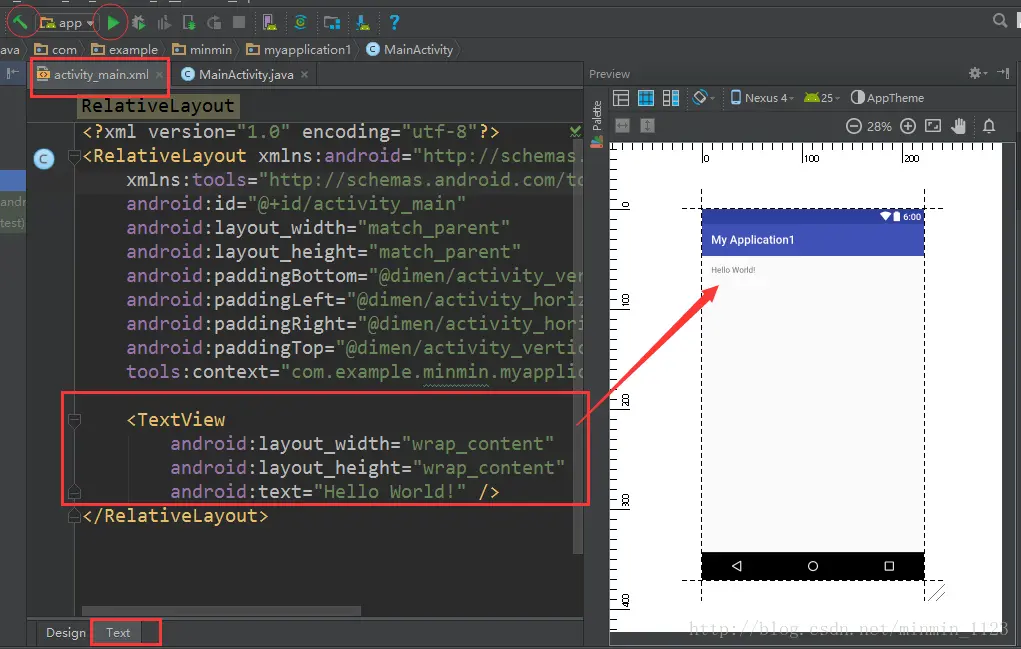Click the fold marker at TextView closing line
The image size is (1021, 649).
74,492
